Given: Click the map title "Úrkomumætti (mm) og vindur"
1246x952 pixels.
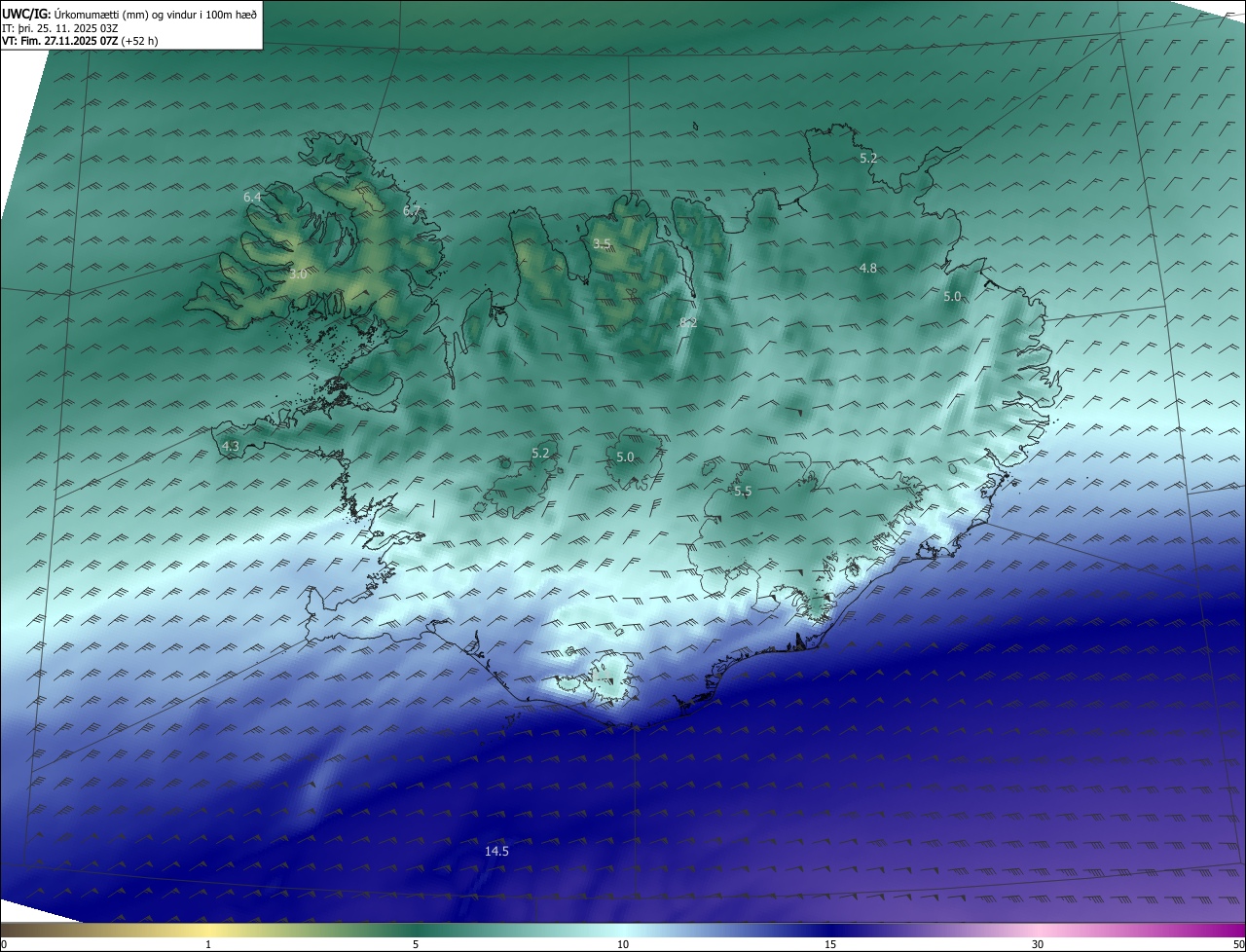Looking at the screenshot, I should [x=123, y=14].
